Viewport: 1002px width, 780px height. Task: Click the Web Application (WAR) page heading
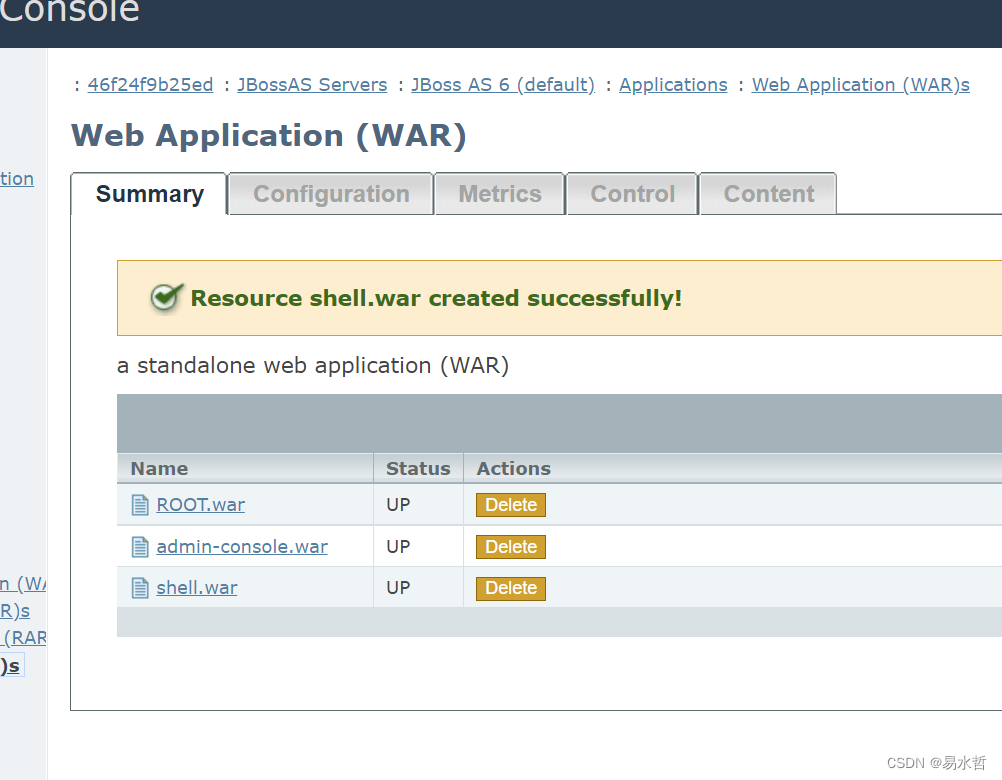[269, 135]
